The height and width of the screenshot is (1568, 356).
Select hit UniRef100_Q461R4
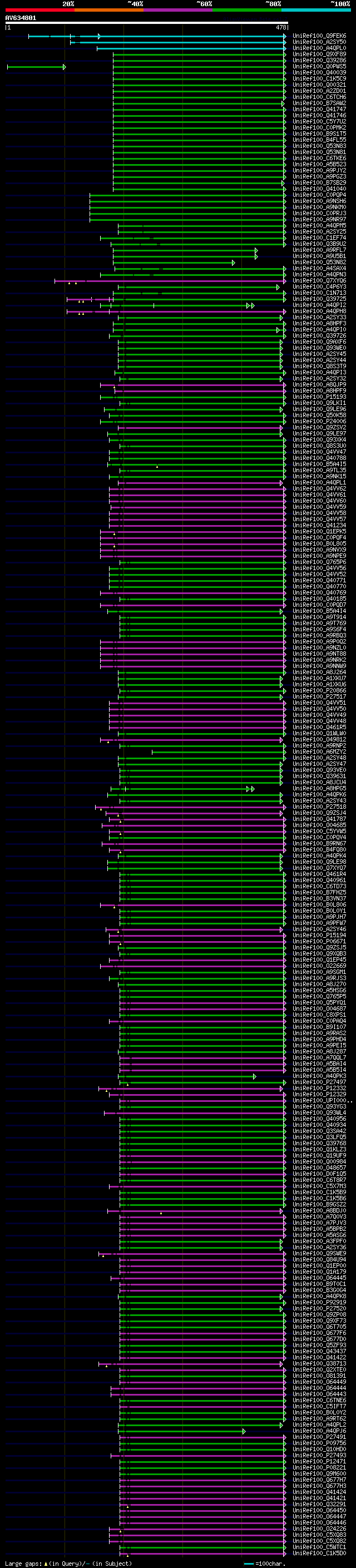click(x=319, y=874)
